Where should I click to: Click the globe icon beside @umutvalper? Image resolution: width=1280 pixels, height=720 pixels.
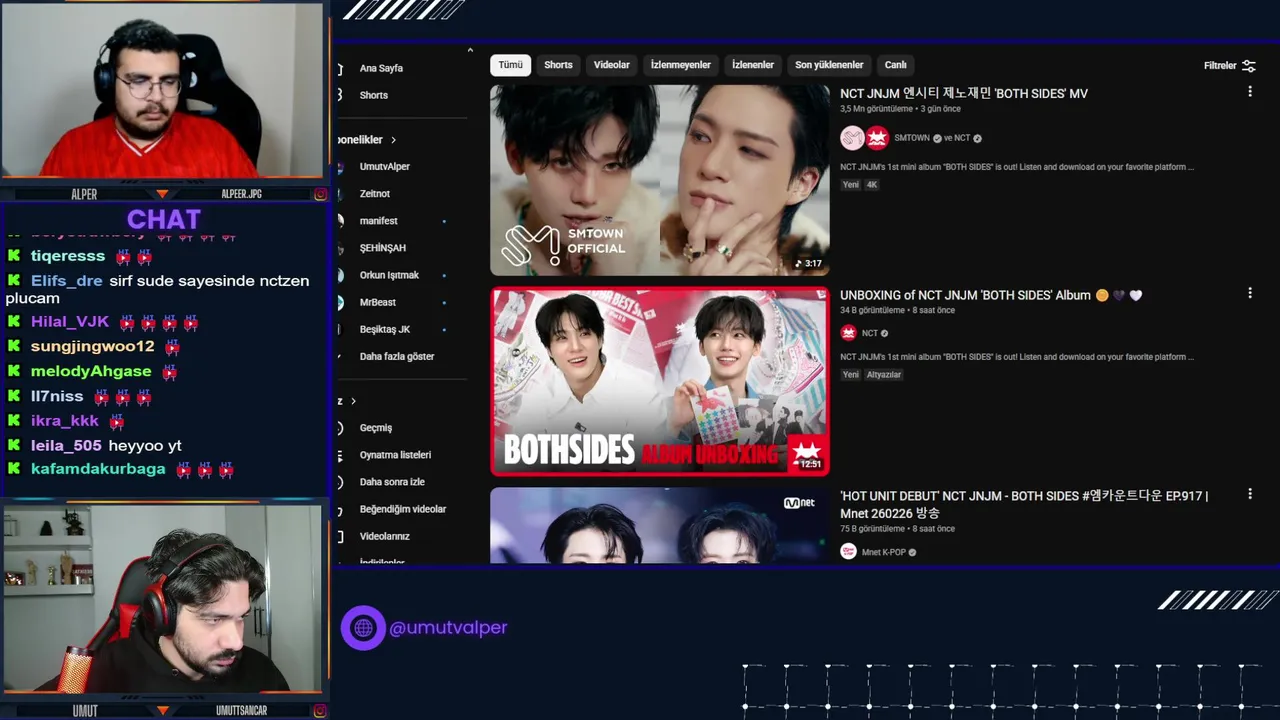(x=363, y=628)
